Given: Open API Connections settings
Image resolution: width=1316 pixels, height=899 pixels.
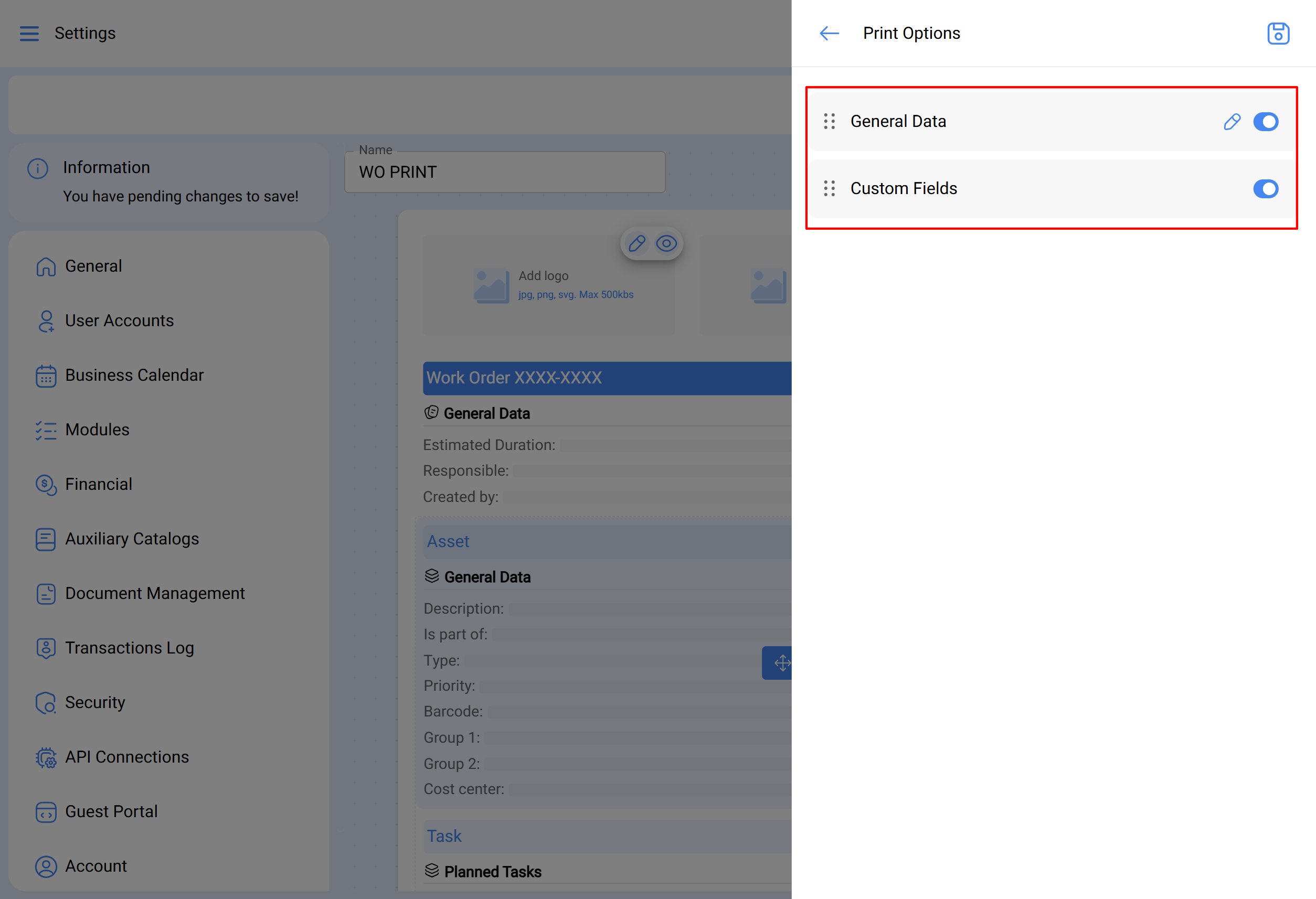Looking at the screenshot, I should point(127,757).
